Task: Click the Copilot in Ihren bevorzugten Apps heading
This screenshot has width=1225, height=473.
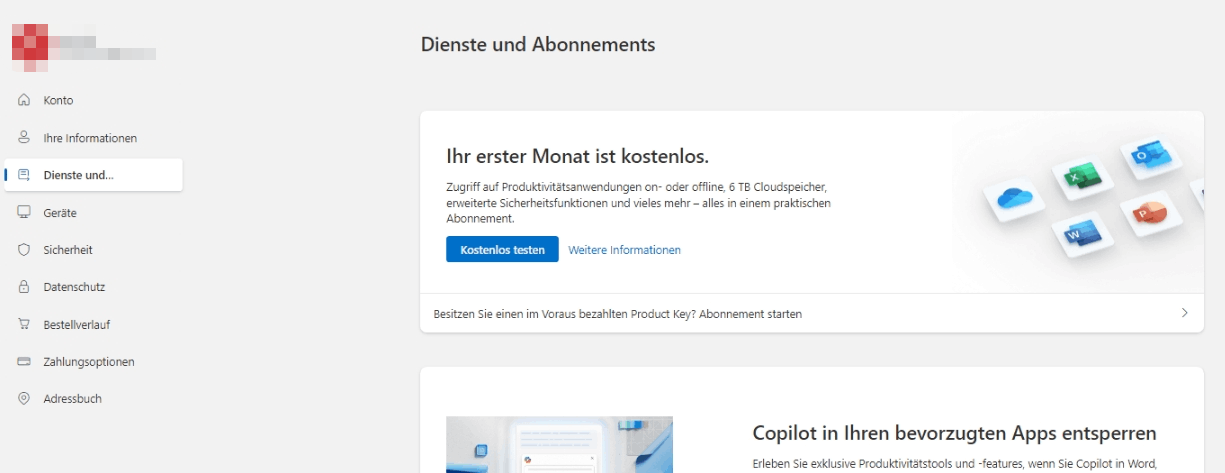Action: tap(954, 433)
